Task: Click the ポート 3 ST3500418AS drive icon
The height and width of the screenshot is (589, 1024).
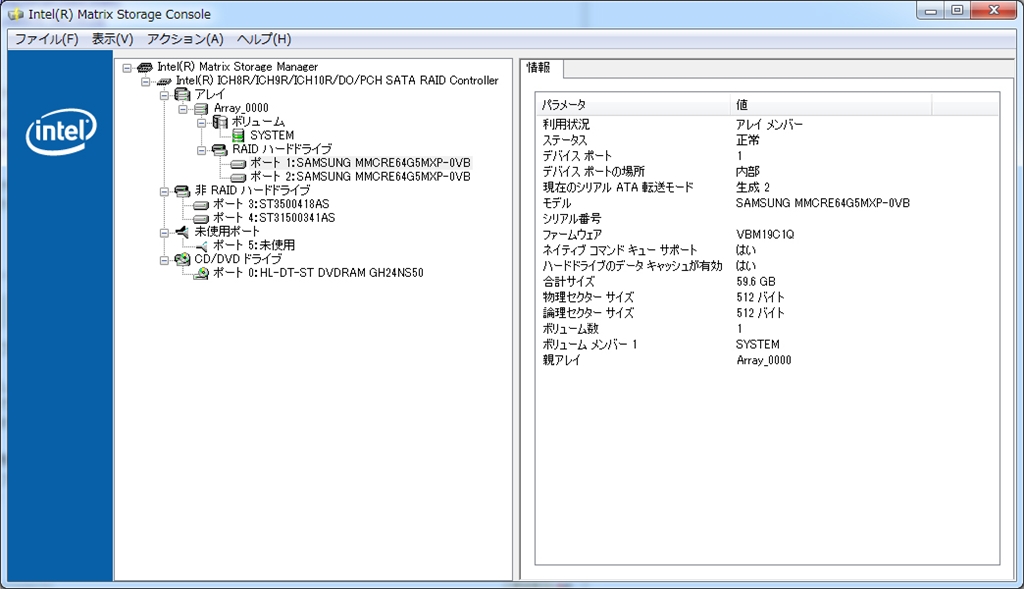Action: click(x=201, y=204)
